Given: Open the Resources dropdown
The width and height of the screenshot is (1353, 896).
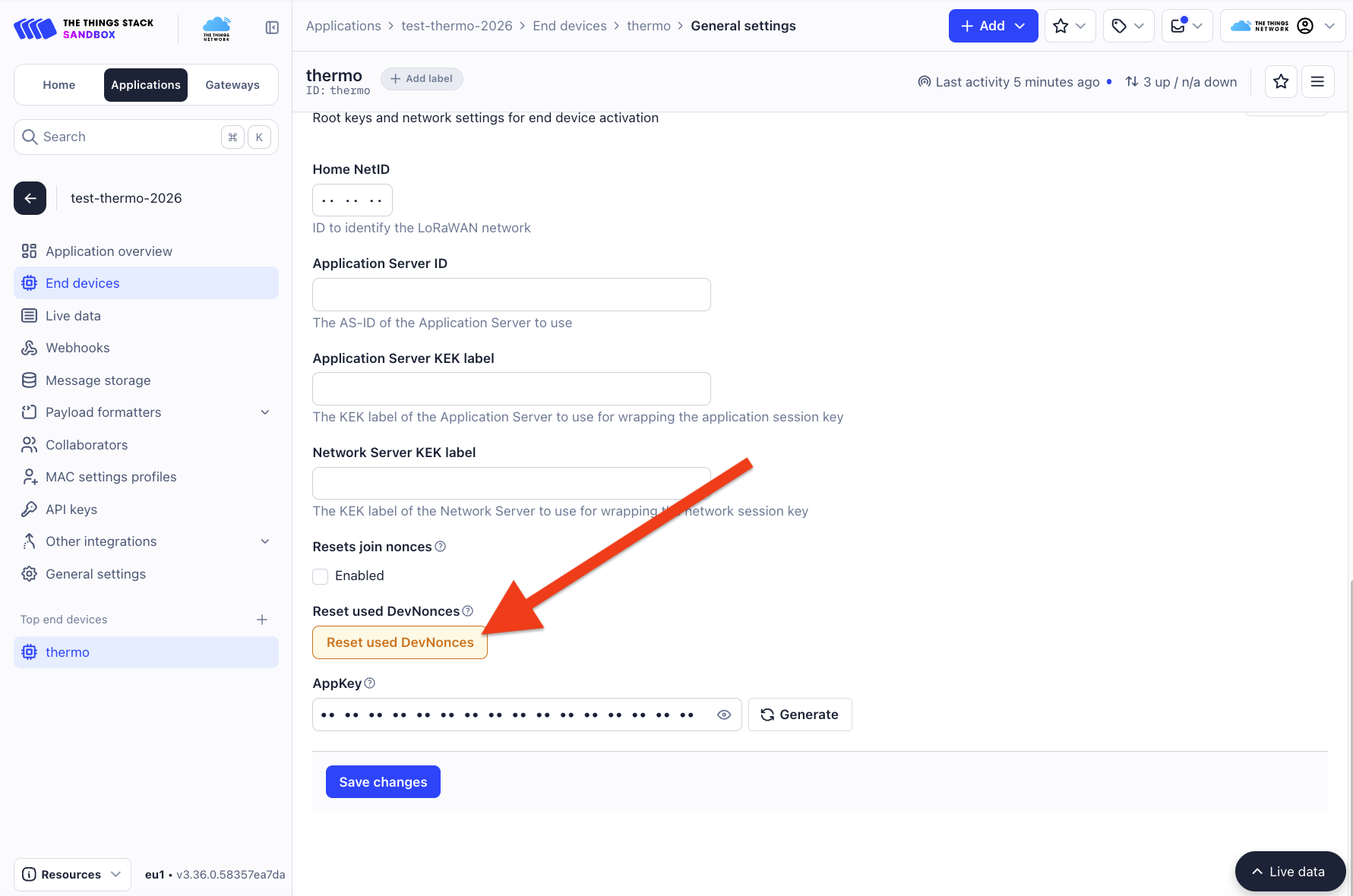Looking at the screenshot, I should (x=72, y=874).
